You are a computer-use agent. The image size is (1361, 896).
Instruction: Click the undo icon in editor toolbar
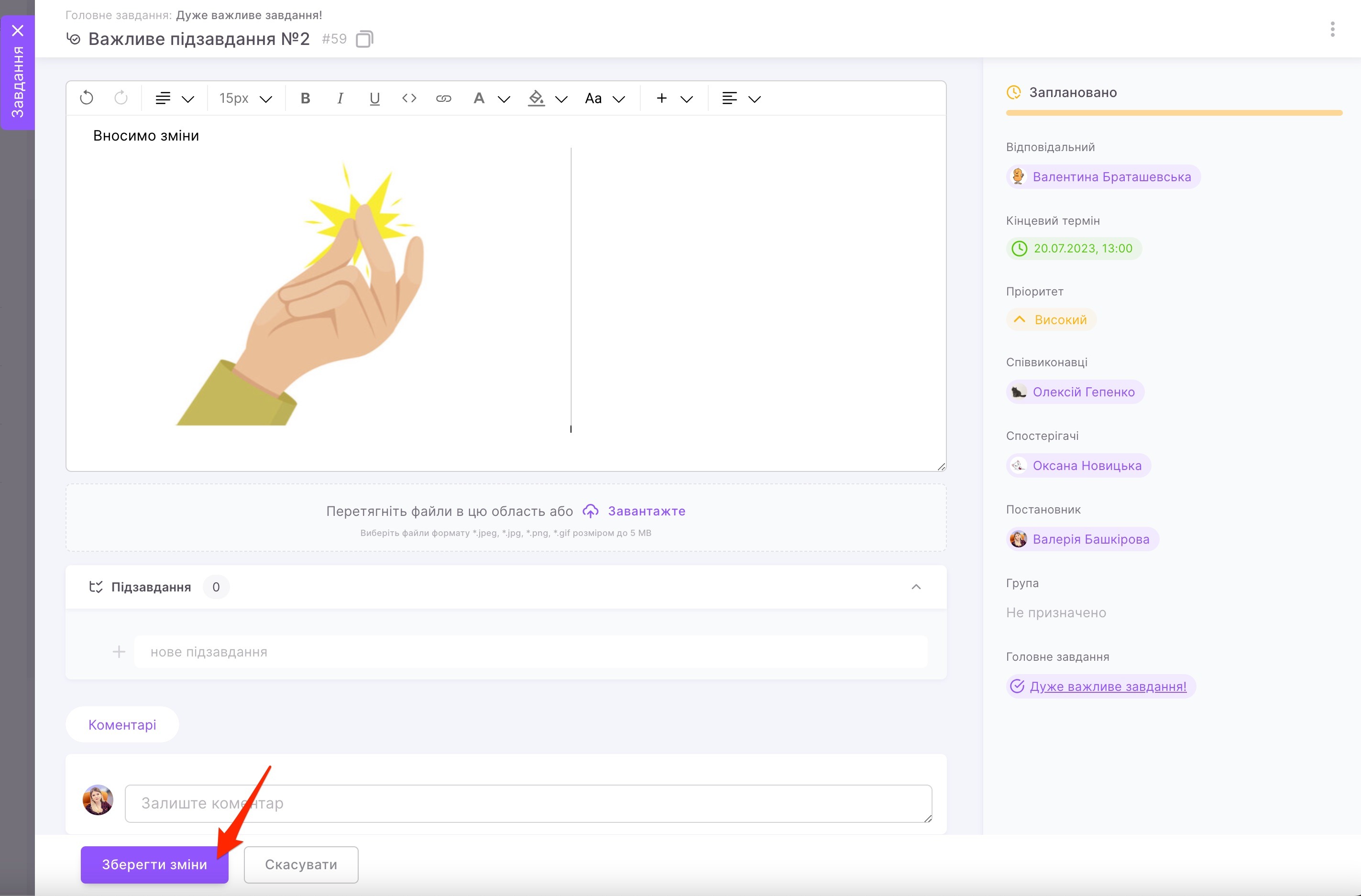click(x=87, y=98)
